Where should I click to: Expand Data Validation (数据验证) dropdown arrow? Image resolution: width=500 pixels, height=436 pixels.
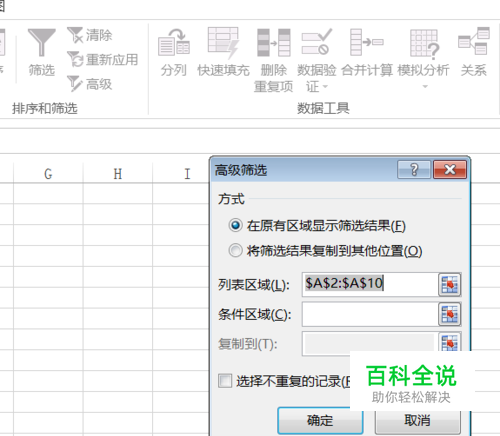[325, 87]
